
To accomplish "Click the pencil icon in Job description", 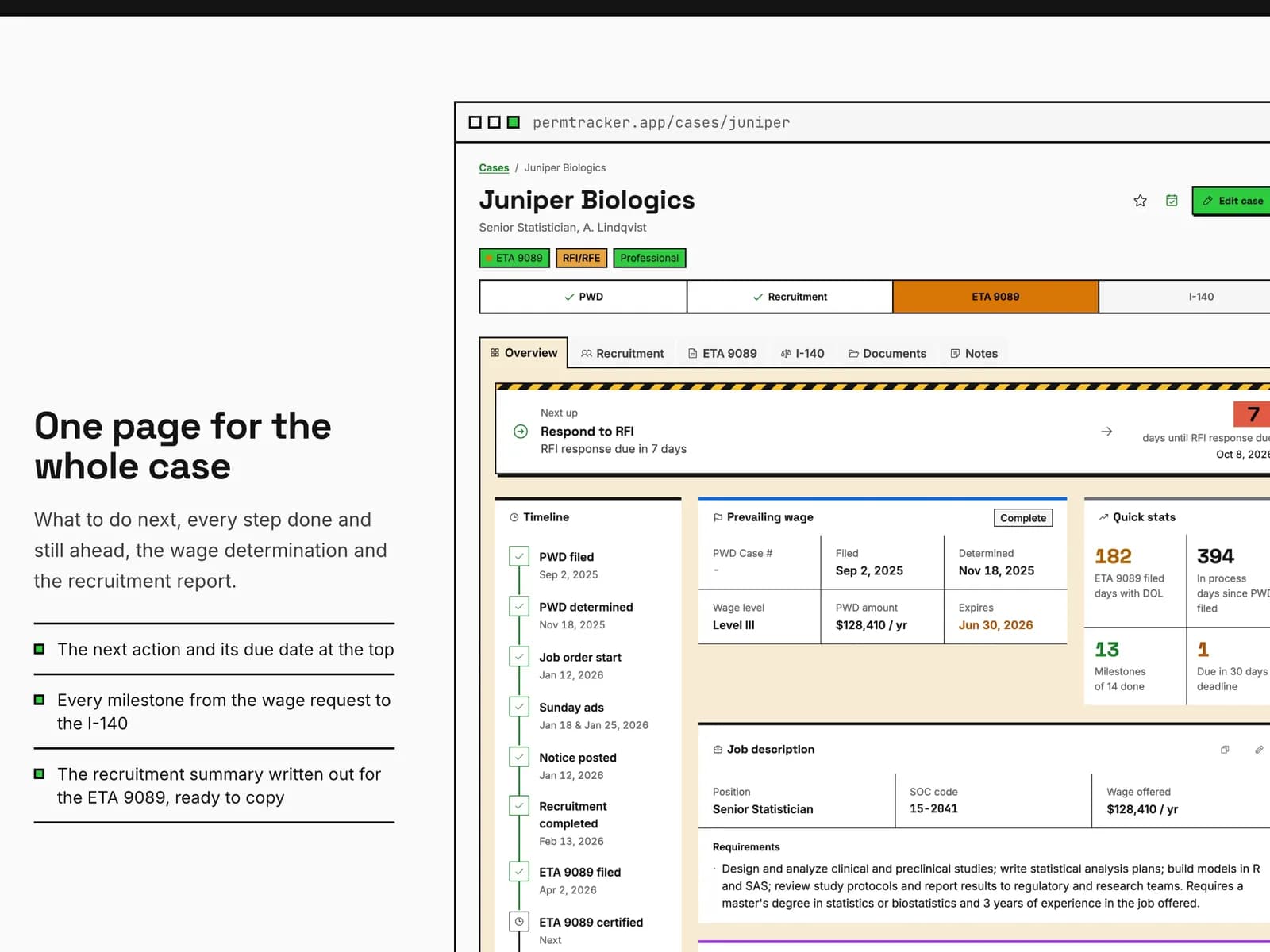I will pyautogui.click(x=1259, y=749).
